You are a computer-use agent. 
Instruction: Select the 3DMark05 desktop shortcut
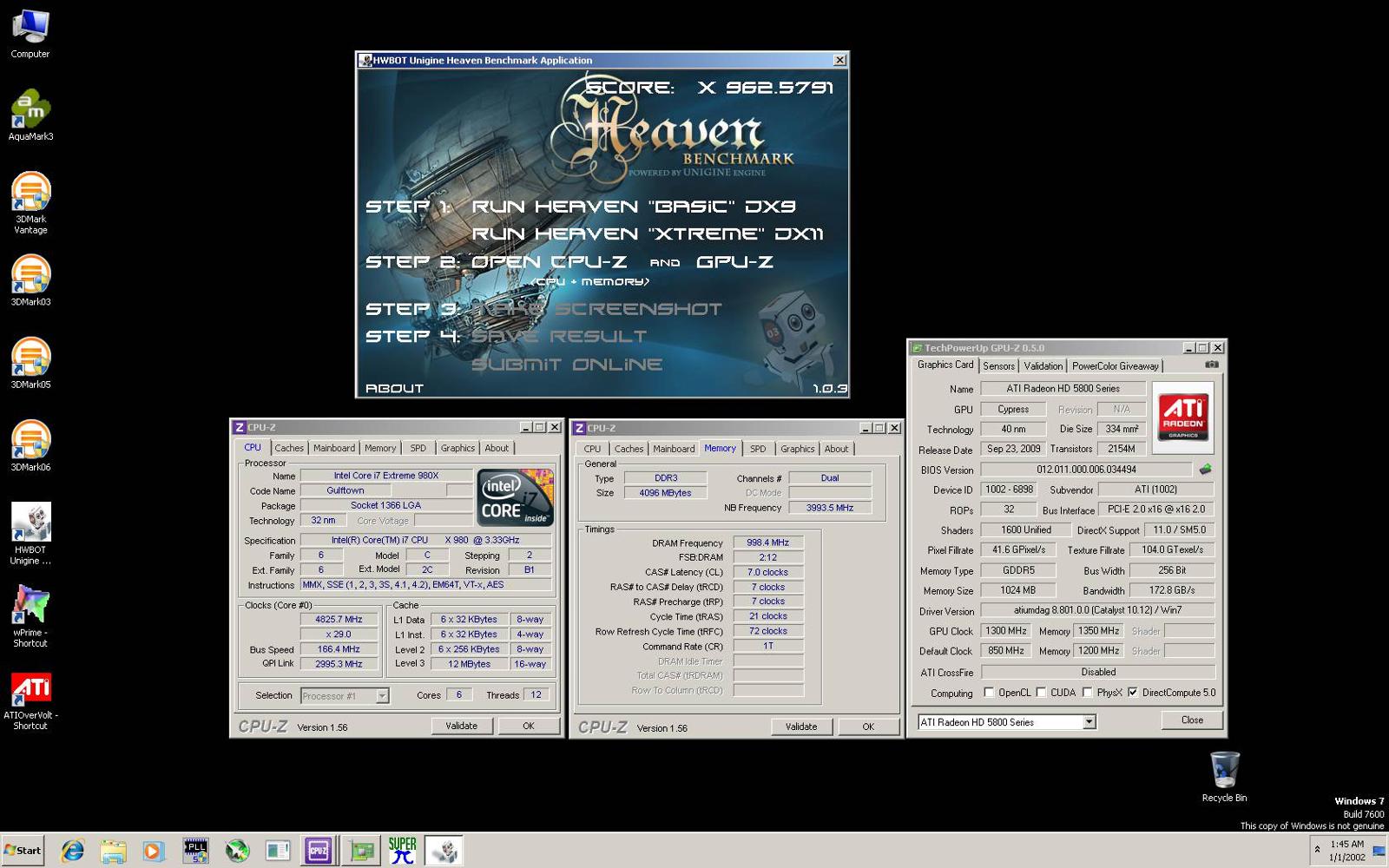click(x=30, y=362)
